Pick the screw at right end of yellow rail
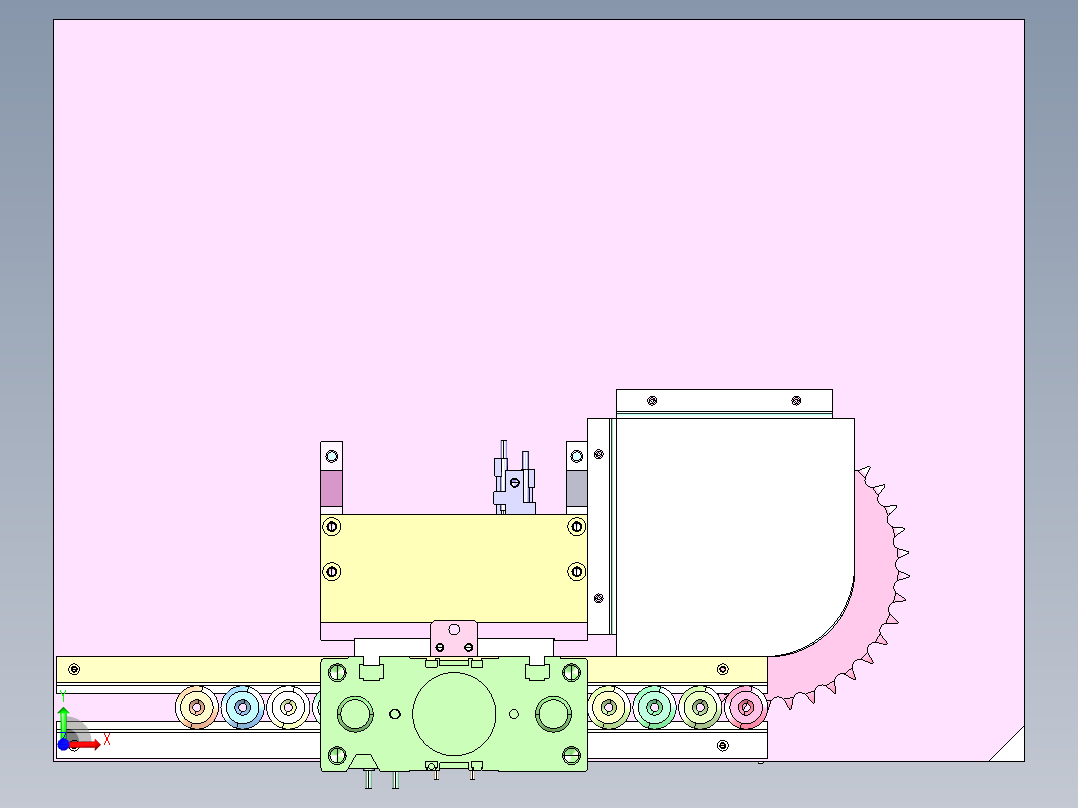This screenshot has height=808, width=1078. tap(723, 669)
